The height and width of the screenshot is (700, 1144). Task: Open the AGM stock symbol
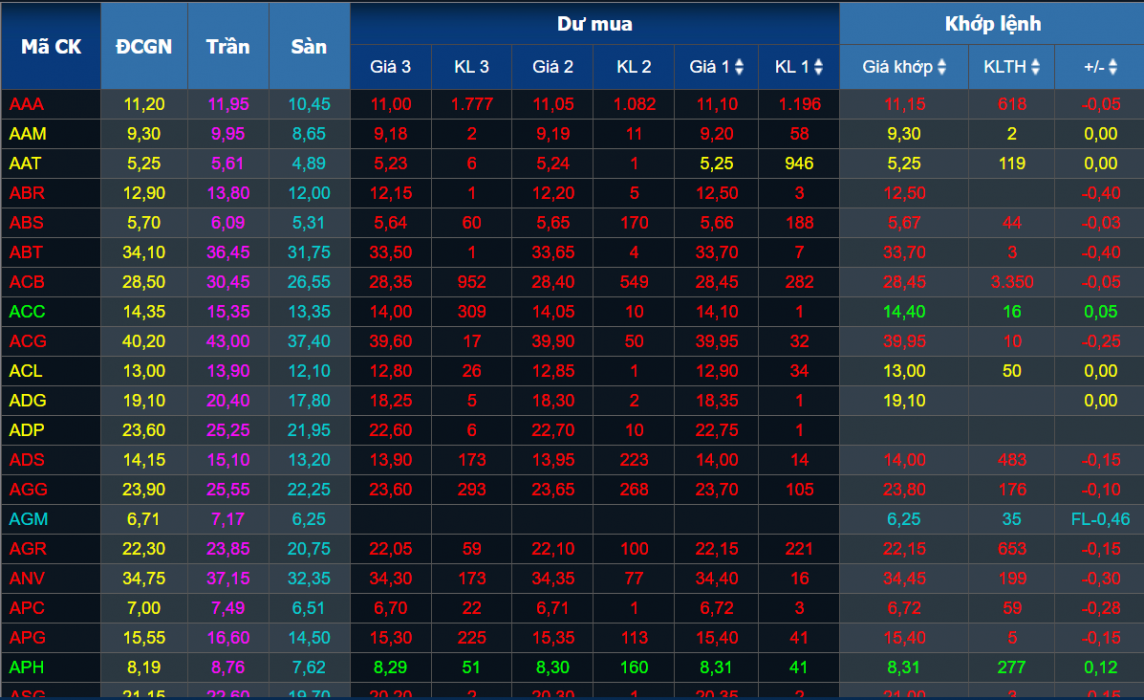point(27,520)
